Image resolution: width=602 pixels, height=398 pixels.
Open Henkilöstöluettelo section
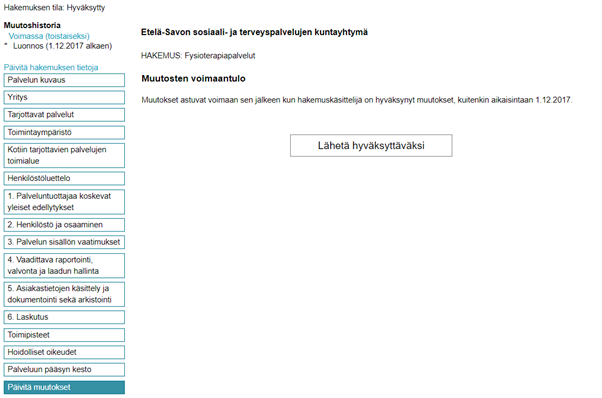tap(64, 178)
